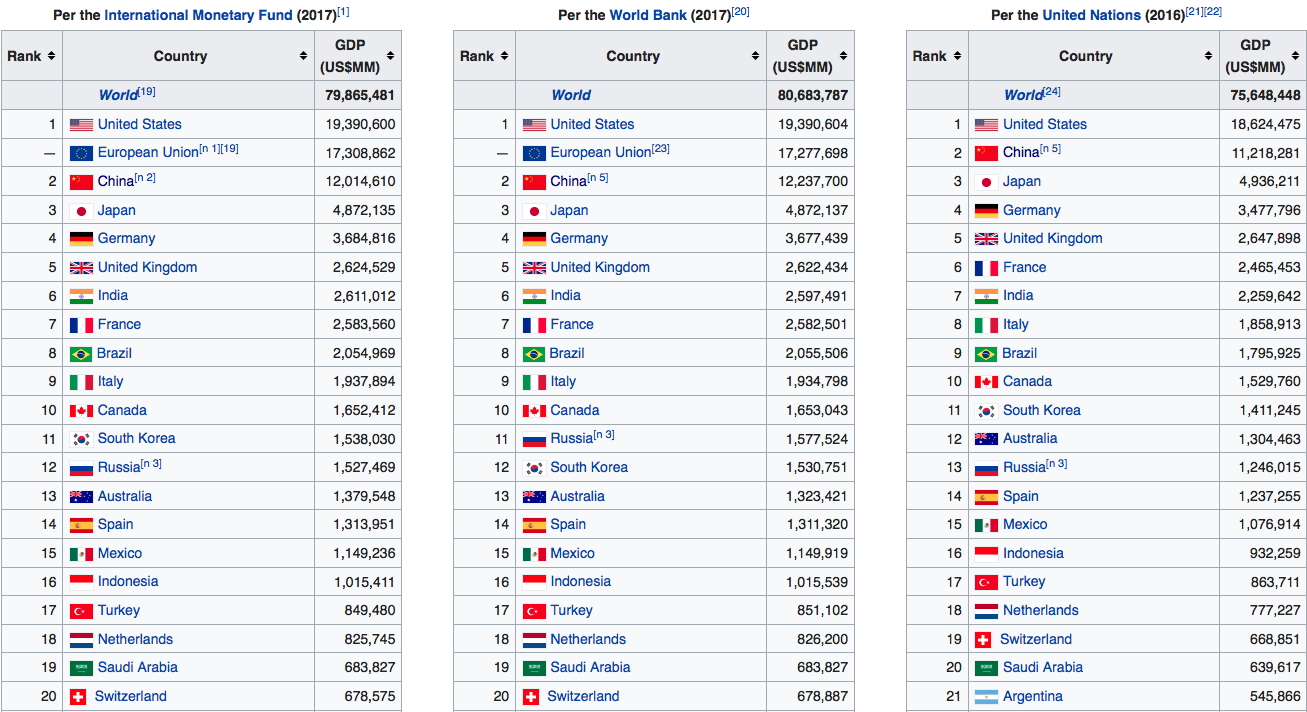The width and height of the screenshot is (1307, 712).
Task: Open Canada link in United Nations table
Action: click(1027, 382)
